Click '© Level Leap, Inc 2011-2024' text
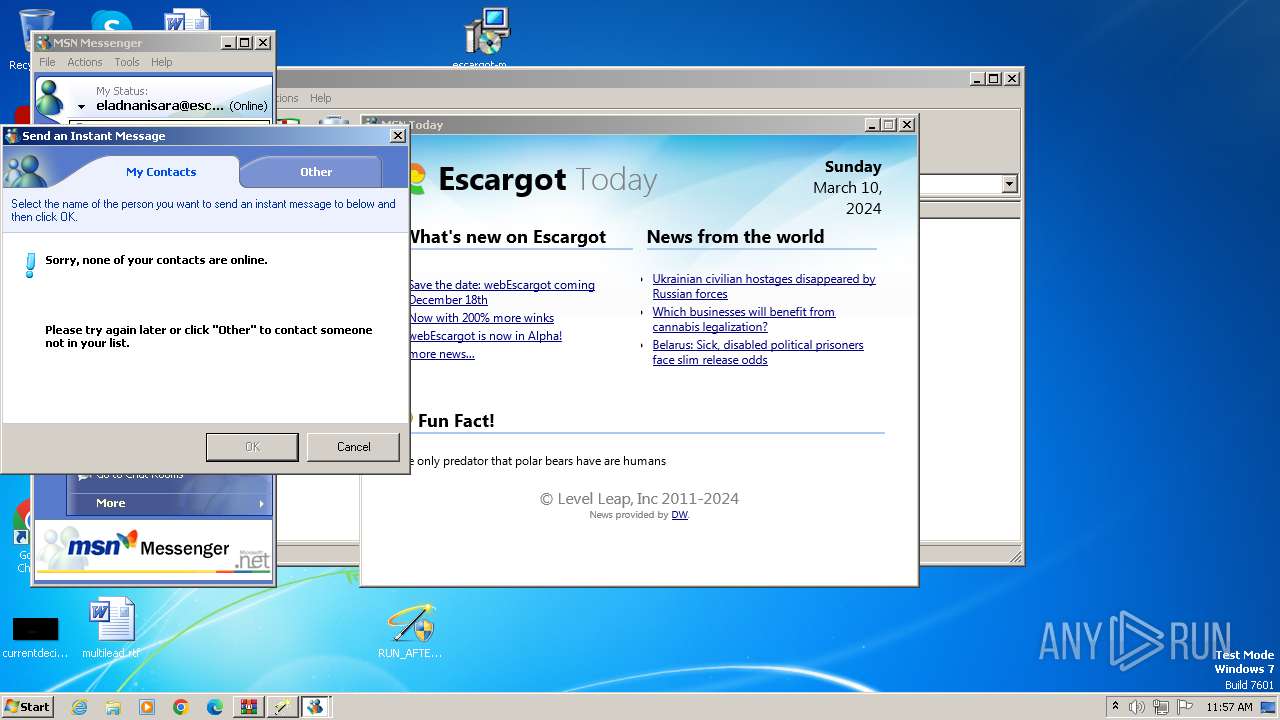 pyautogui.click(x=639, y=498)
